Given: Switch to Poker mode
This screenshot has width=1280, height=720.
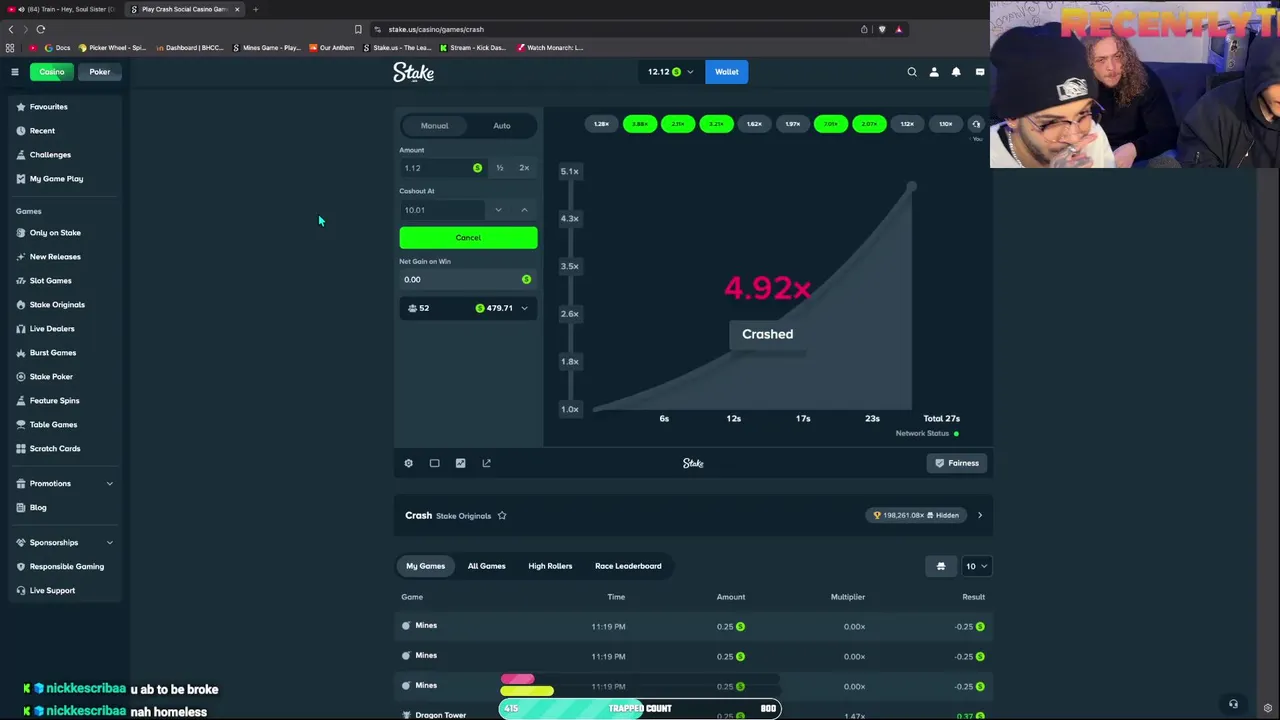Looking at the screenshot, I should (x=100, y=72).
